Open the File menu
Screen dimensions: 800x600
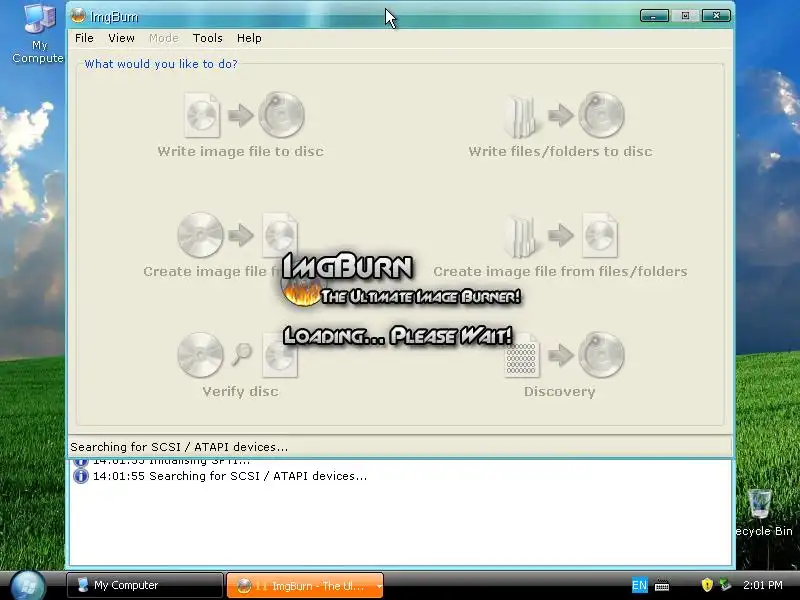pos(84,38)
